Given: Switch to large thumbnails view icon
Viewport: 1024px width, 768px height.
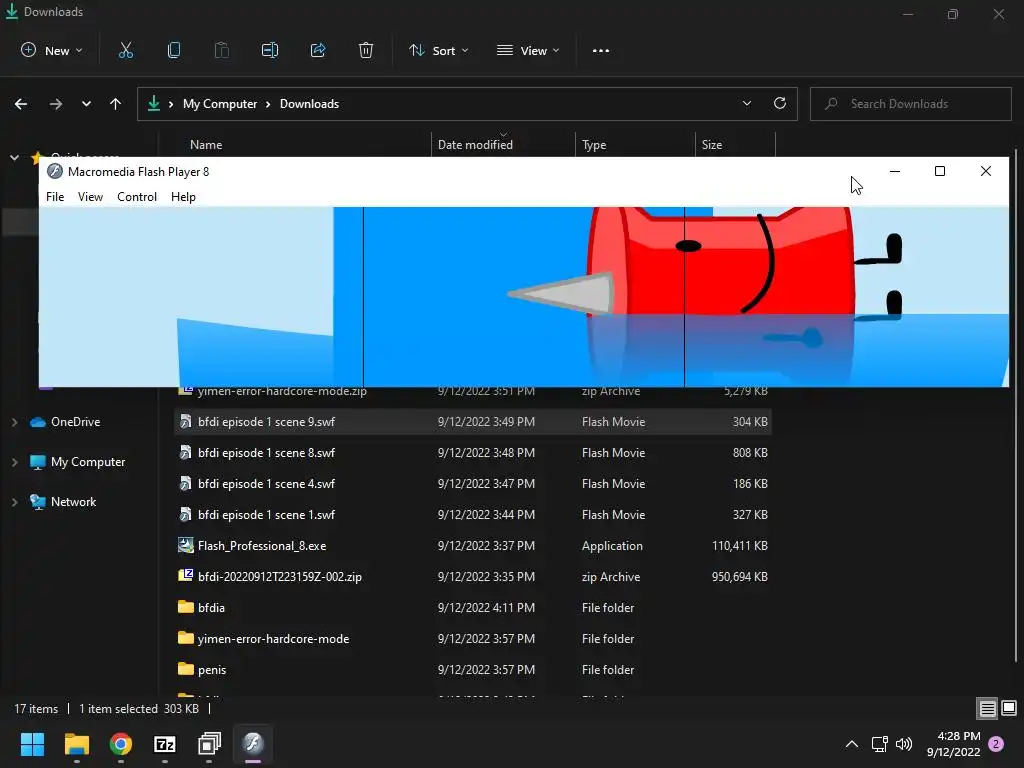Looking at the screenshot, I should tap(1009, 708).
